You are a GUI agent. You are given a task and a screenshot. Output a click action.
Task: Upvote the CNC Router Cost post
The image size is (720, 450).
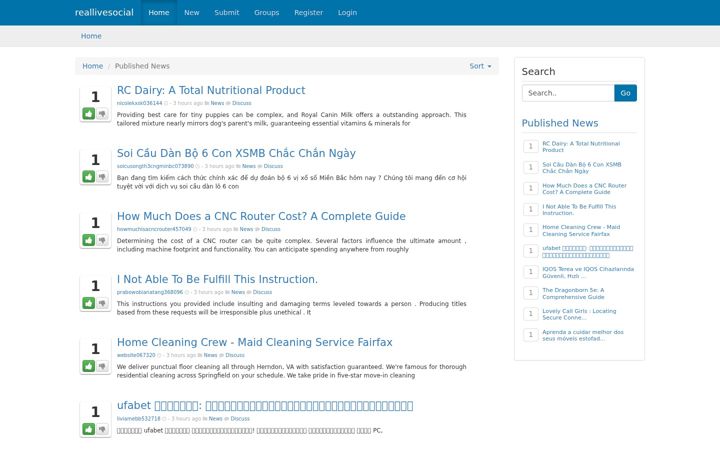89,240
